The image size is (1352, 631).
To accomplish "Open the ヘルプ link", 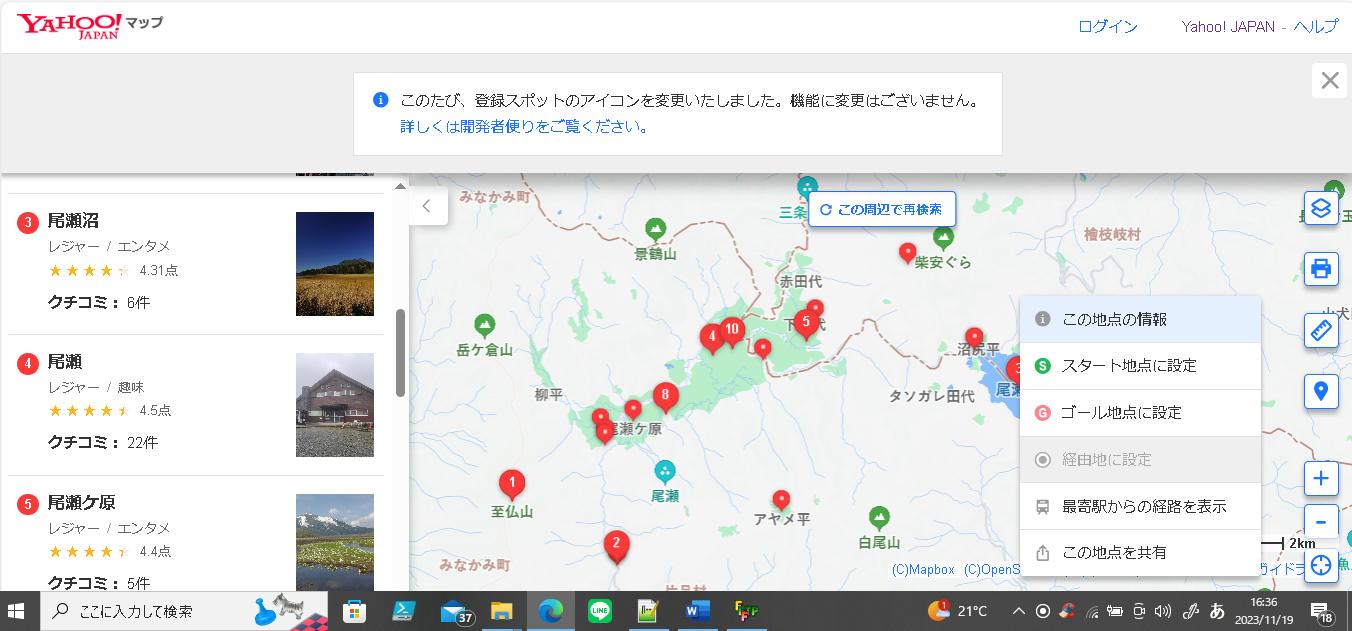I will (x=1315, y=26).
